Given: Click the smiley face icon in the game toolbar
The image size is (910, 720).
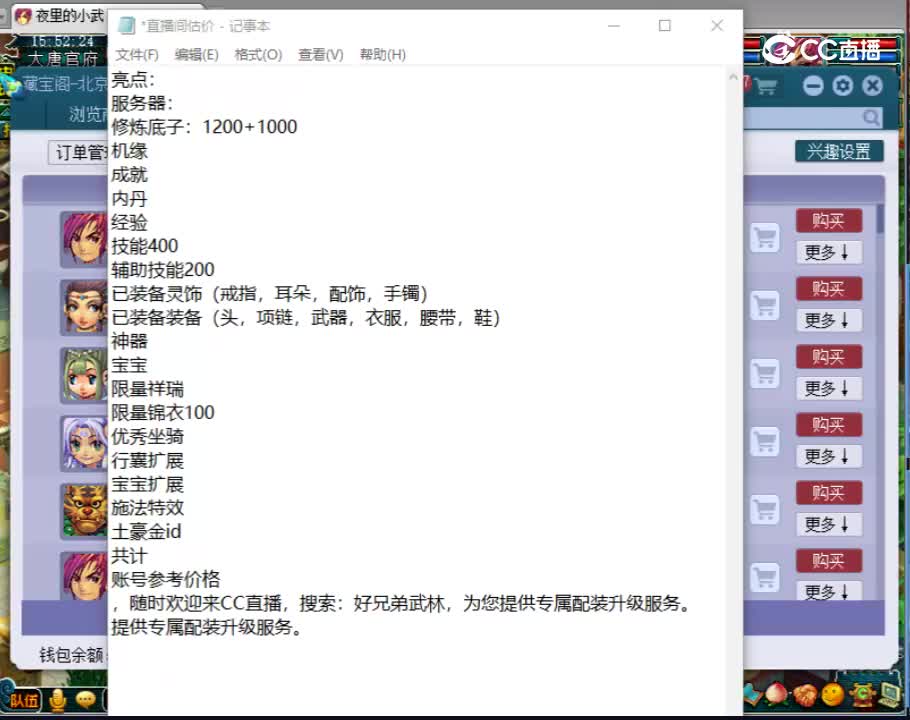Looking at the screenshot, I should pyautogui.click(x=833, y=694).
